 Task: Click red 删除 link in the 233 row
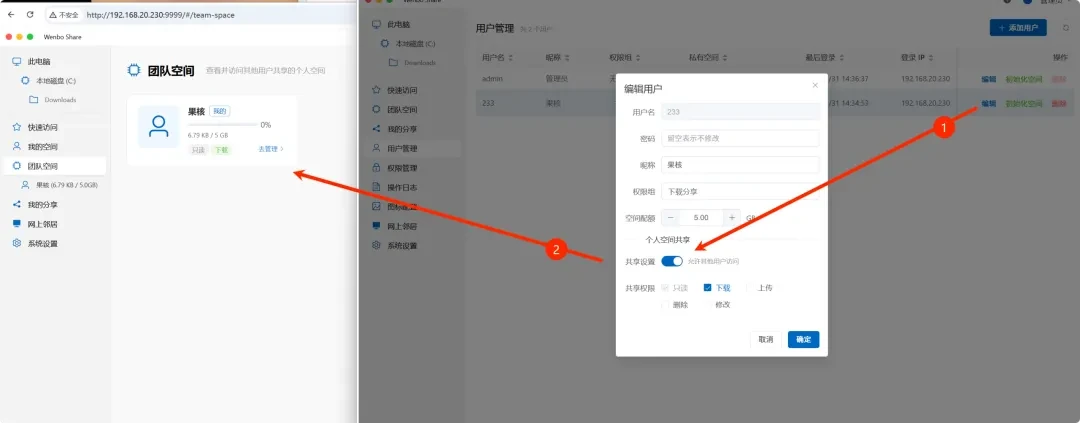(1059, 103)
